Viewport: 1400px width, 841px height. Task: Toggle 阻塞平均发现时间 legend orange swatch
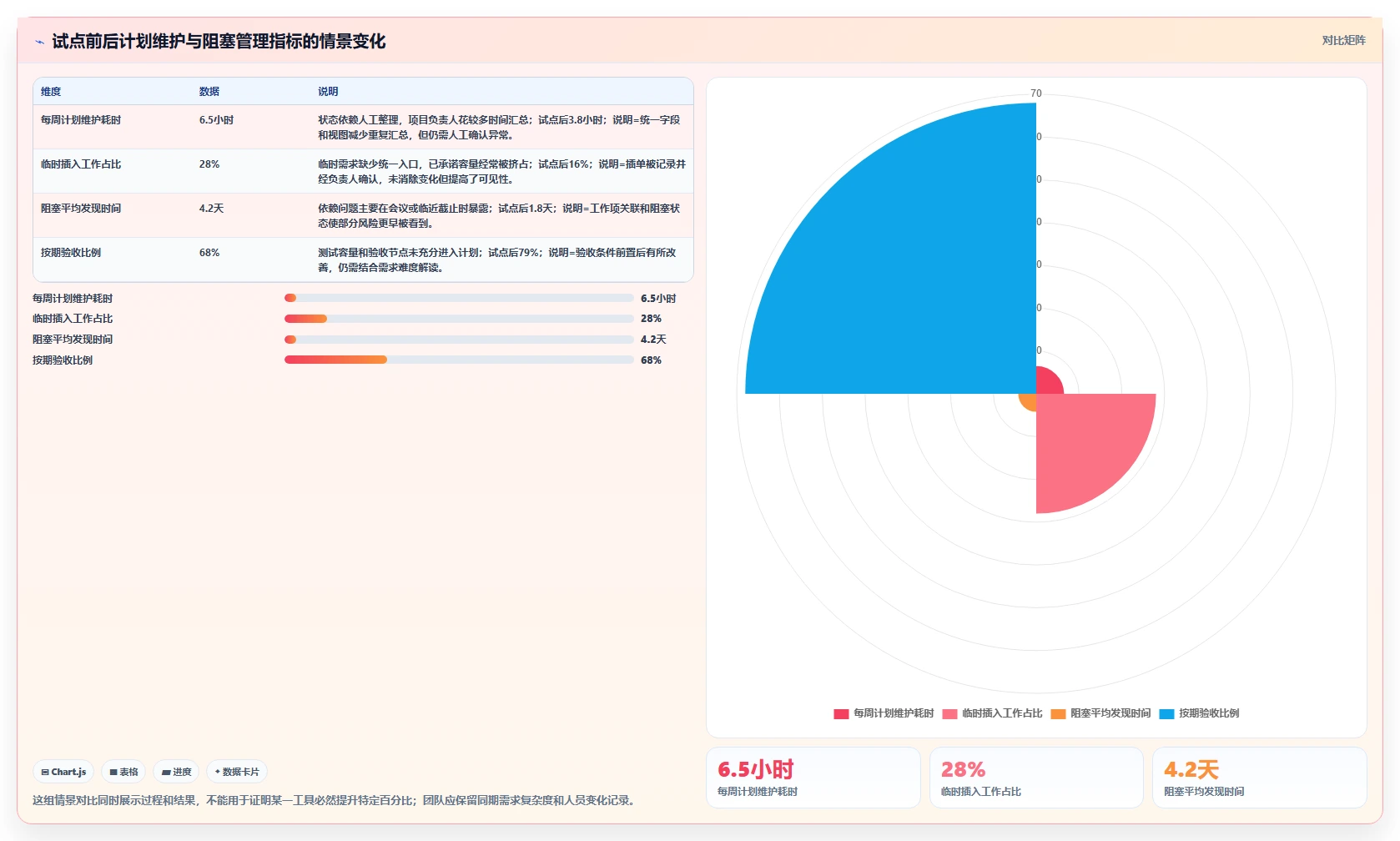(1058, 714)
